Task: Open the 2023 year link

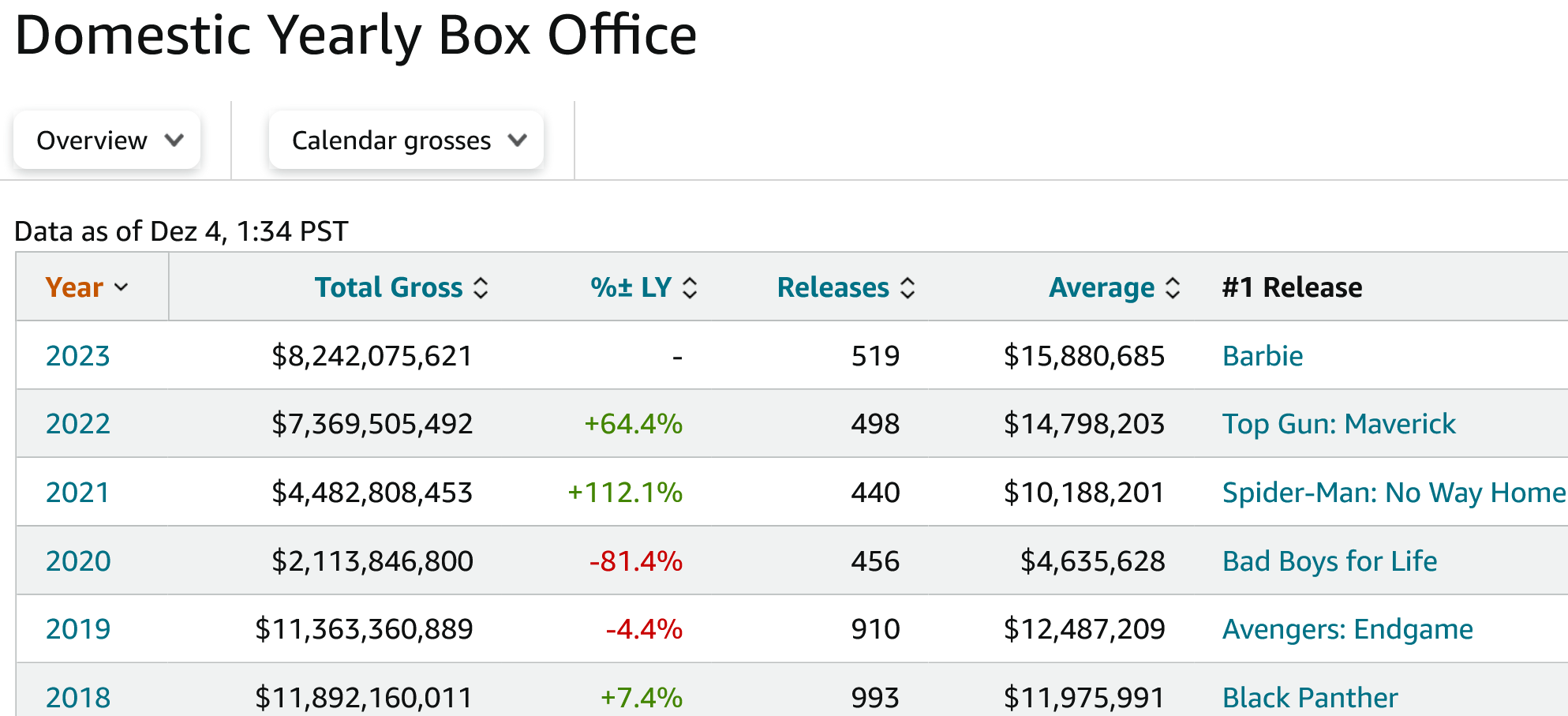Action: (77, 356)
